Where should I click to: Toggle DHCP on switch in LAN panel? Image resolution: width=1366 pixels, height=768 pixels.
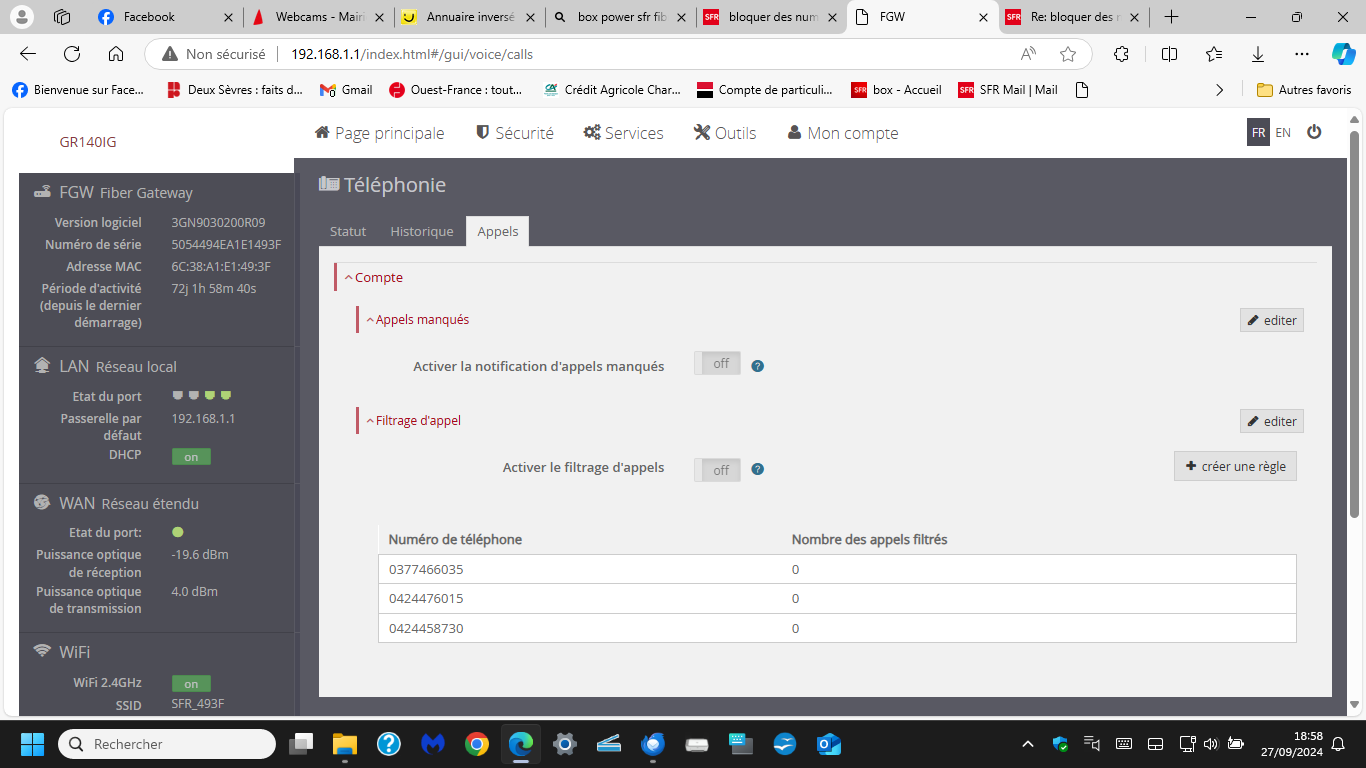[191, 457]
